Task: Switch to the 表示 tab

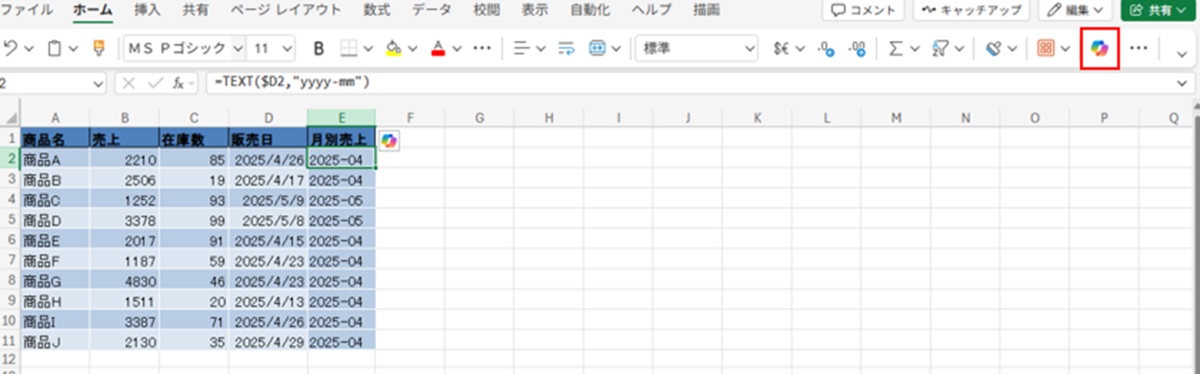Action: 536,9
